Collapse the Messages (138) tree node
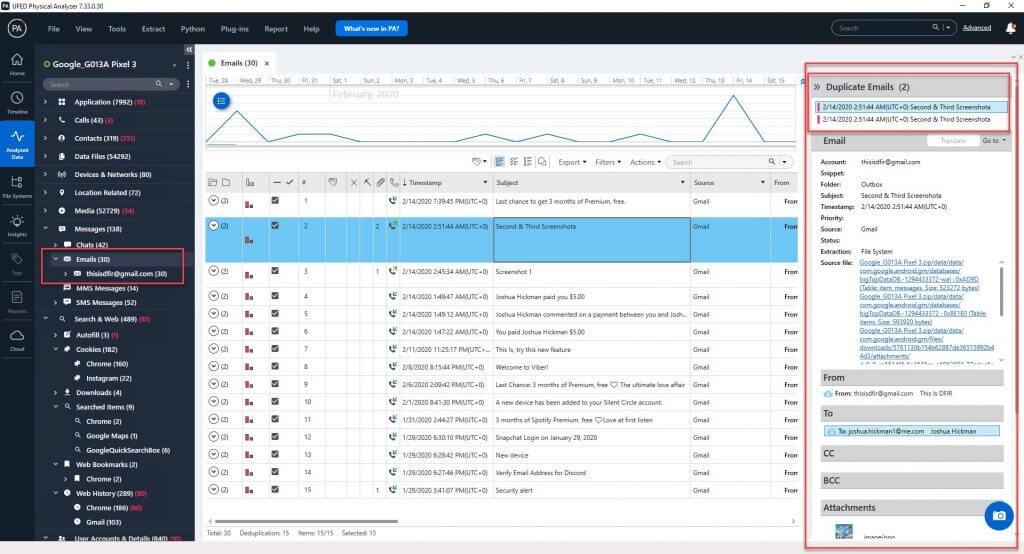 coord(45,229)
